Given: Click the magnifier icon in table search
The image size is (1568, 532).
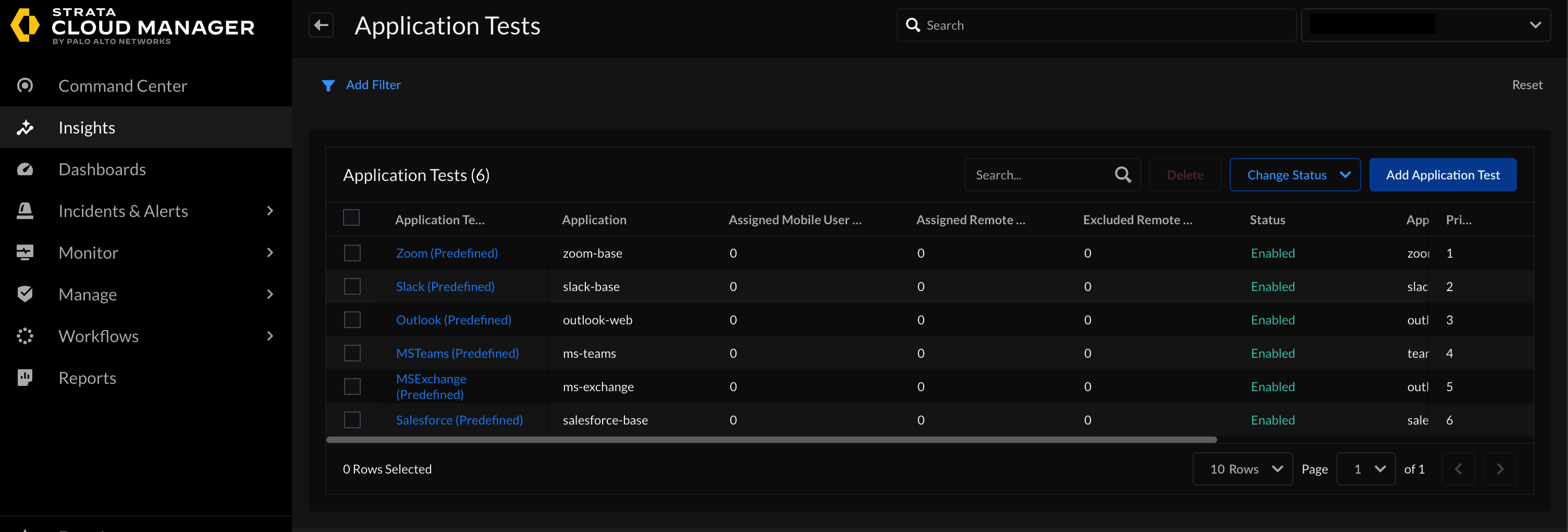Looking at the screenshot, I should coord(1122,175).
